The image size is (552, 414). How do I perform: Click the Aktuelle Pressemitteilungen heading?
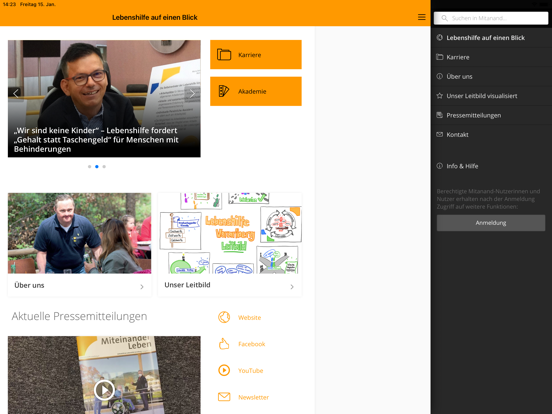(x=79, y=316)
